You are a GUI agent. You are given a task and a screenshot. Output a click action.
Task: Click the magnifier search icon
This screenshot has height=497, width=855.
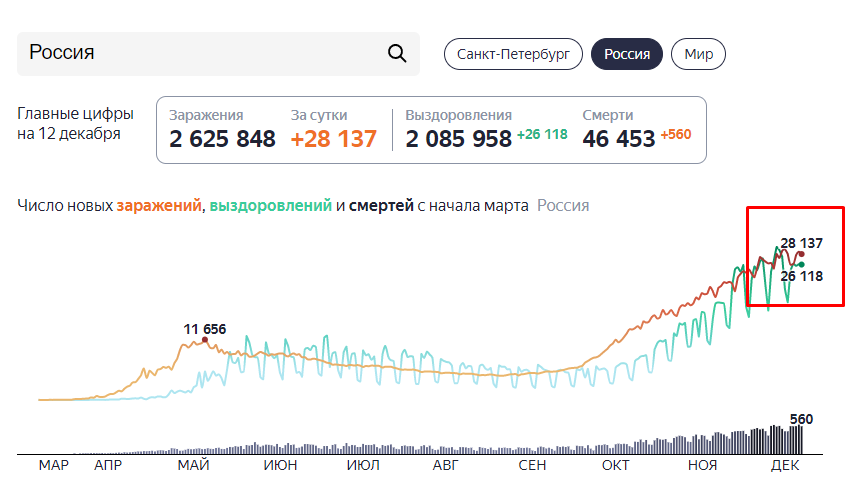point(397,53)
